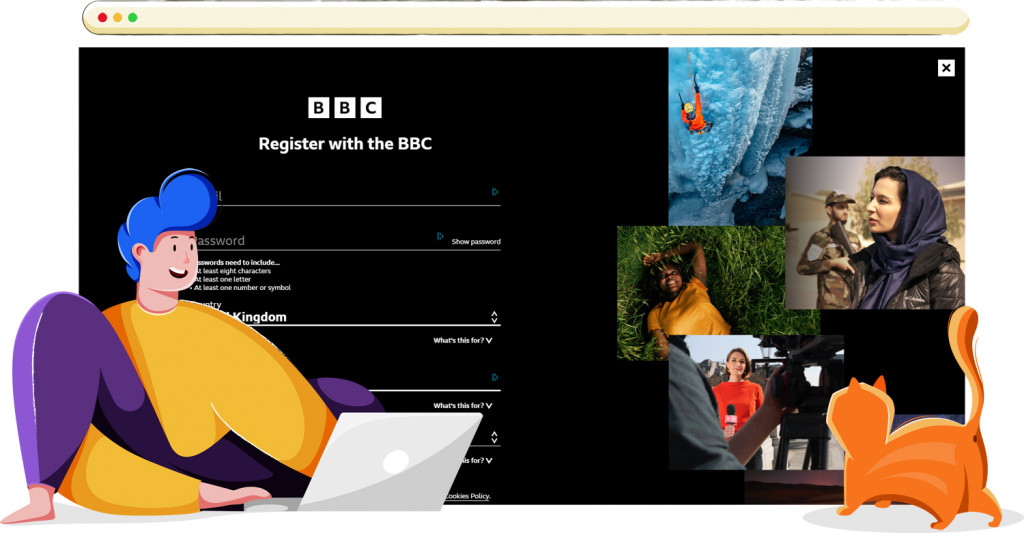Close the BBC registration page
This screenshot has height=533, width=1024.
(946, 68)
